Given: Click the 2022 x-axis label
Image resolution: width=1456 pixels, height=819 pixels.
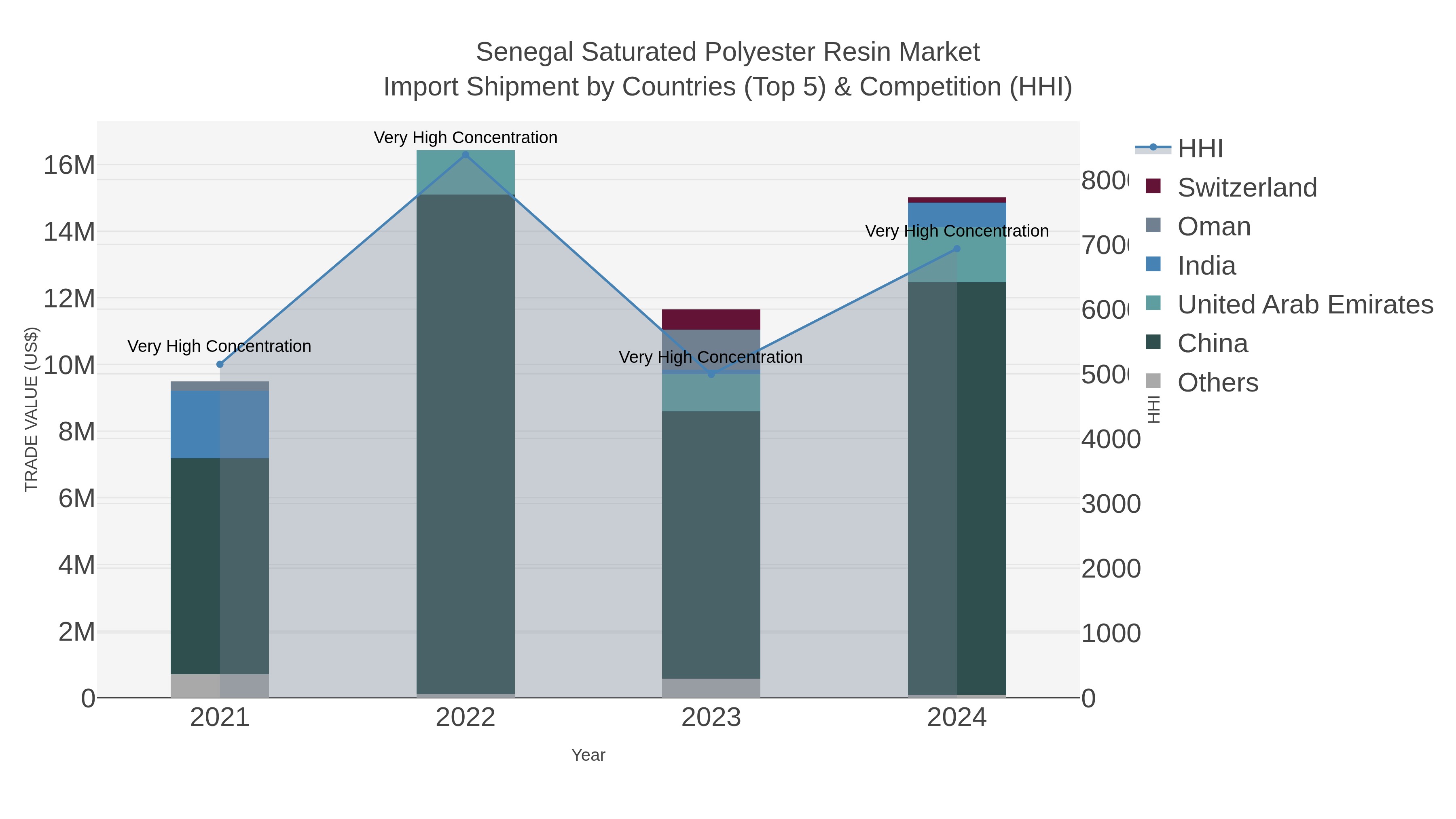Looking at the screenshot, I should click(x=466, y=718).
